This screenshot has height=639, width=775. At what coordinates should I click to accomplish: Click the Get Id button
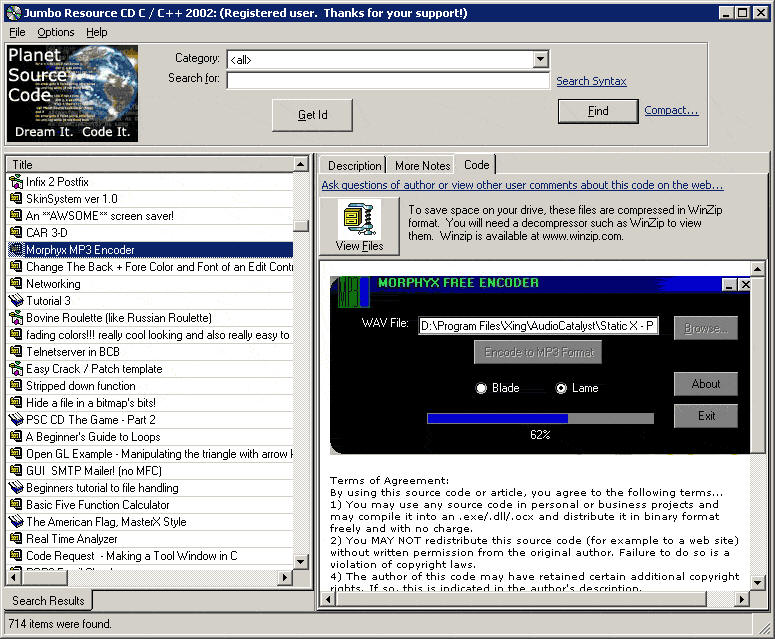312,115
